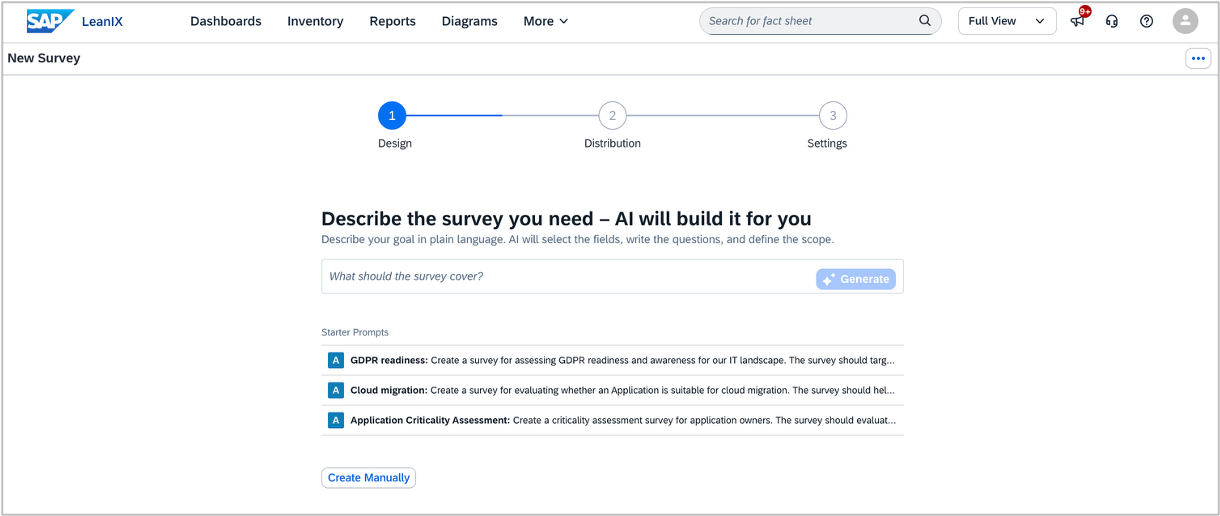Open the user profile avatar
Image resolution: width=1220 pixels, height=516 pixels.
1185,21
